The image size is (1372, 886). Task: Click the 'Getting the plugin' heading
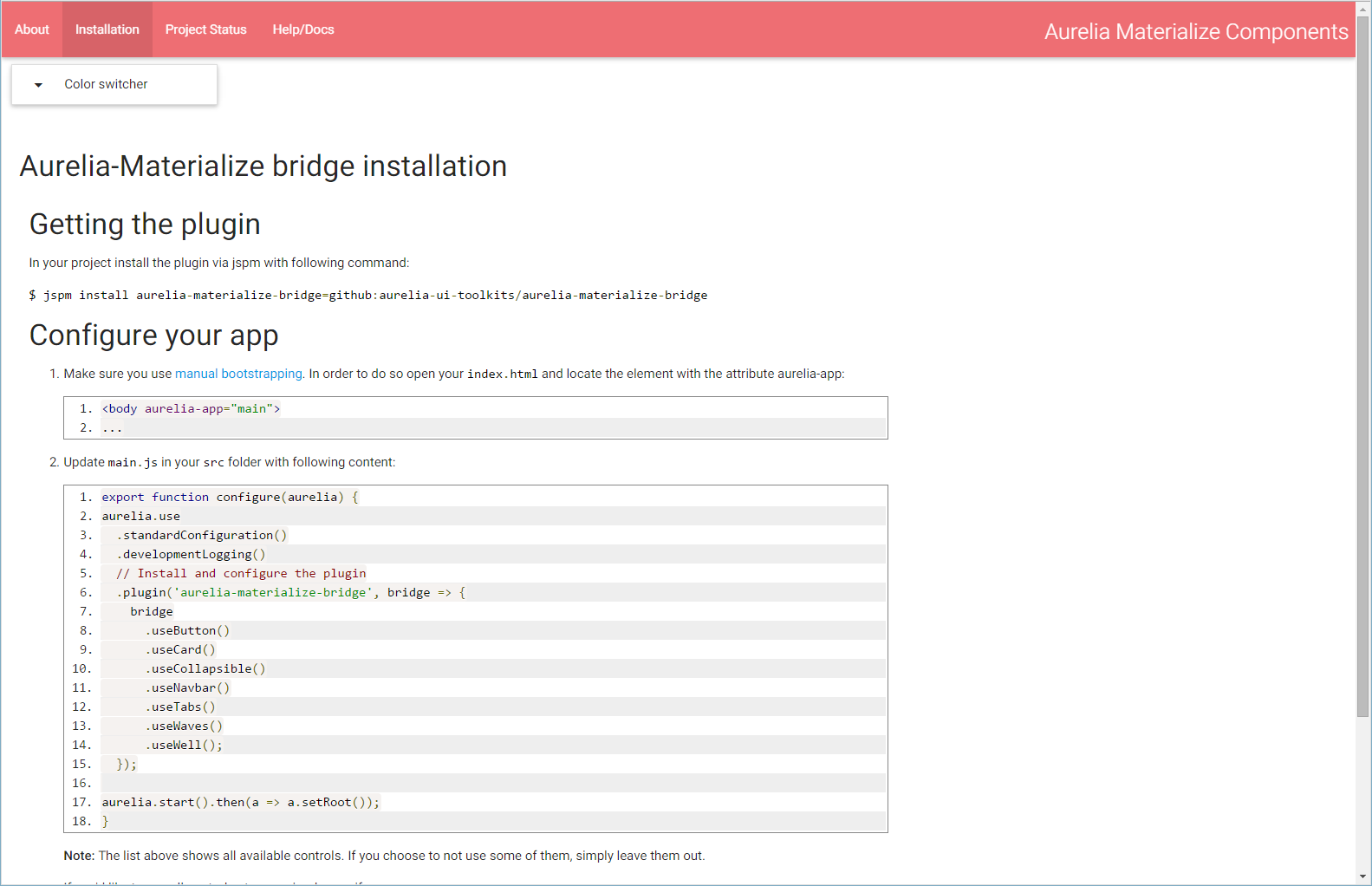(145, 225)
